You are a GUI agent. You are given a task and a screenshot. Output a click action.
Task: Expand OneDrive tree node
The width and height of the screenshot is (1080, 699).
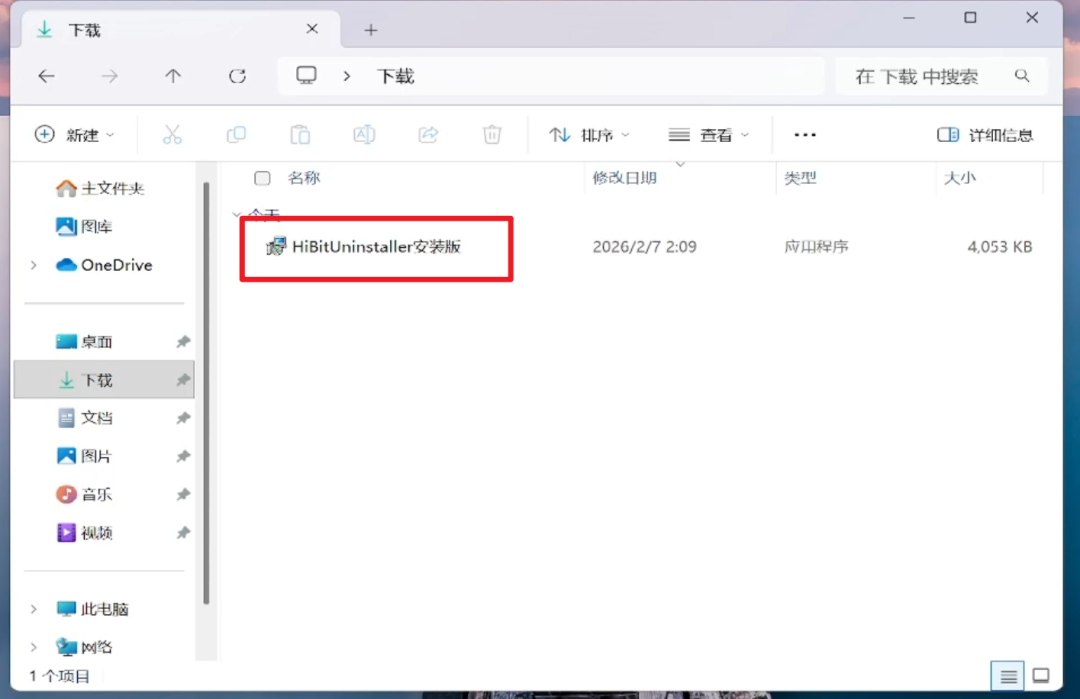(33, 265)
